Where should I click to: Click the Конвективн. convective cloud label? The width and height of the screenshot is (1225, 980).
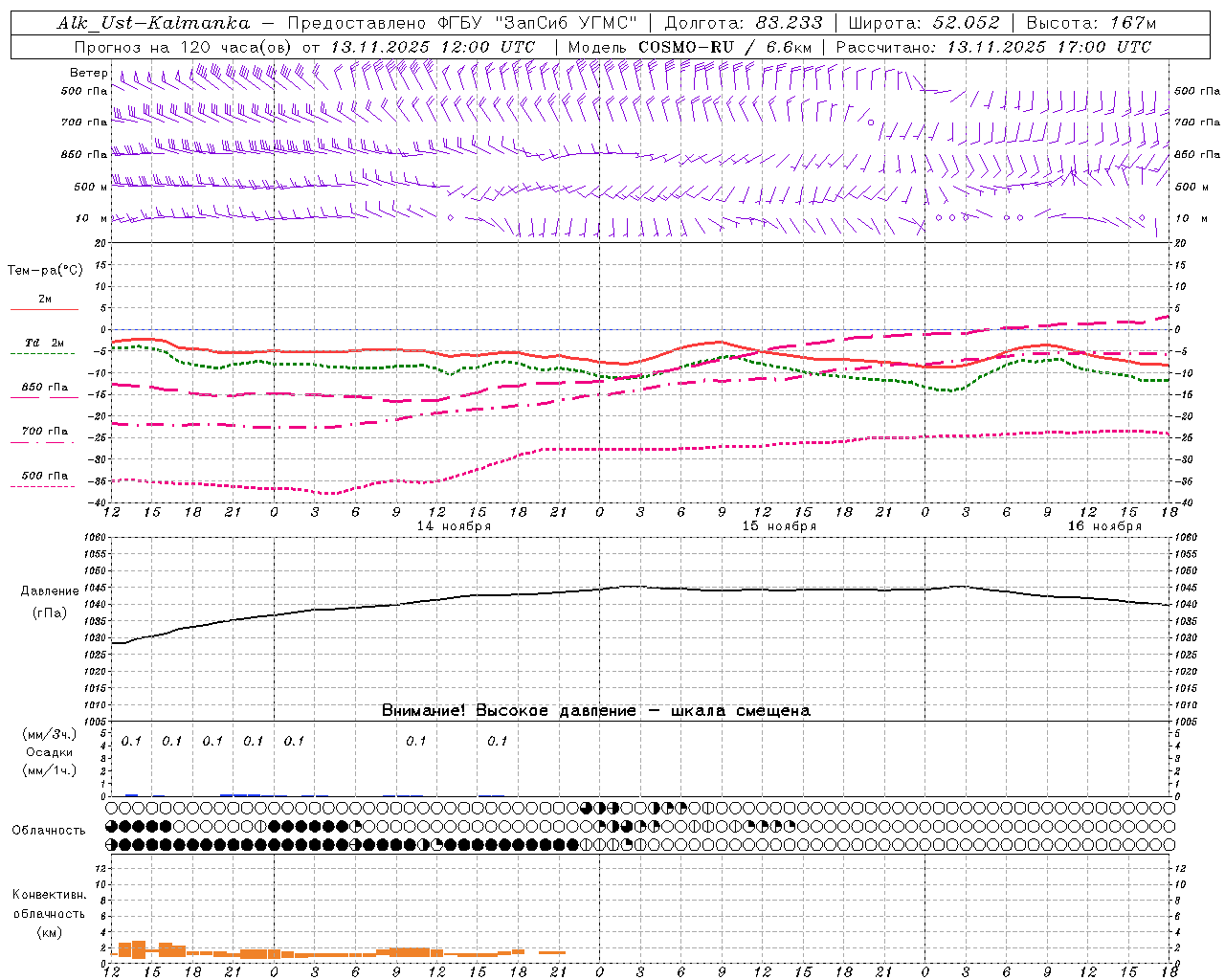pyautogui.click(x=49, y=895)
